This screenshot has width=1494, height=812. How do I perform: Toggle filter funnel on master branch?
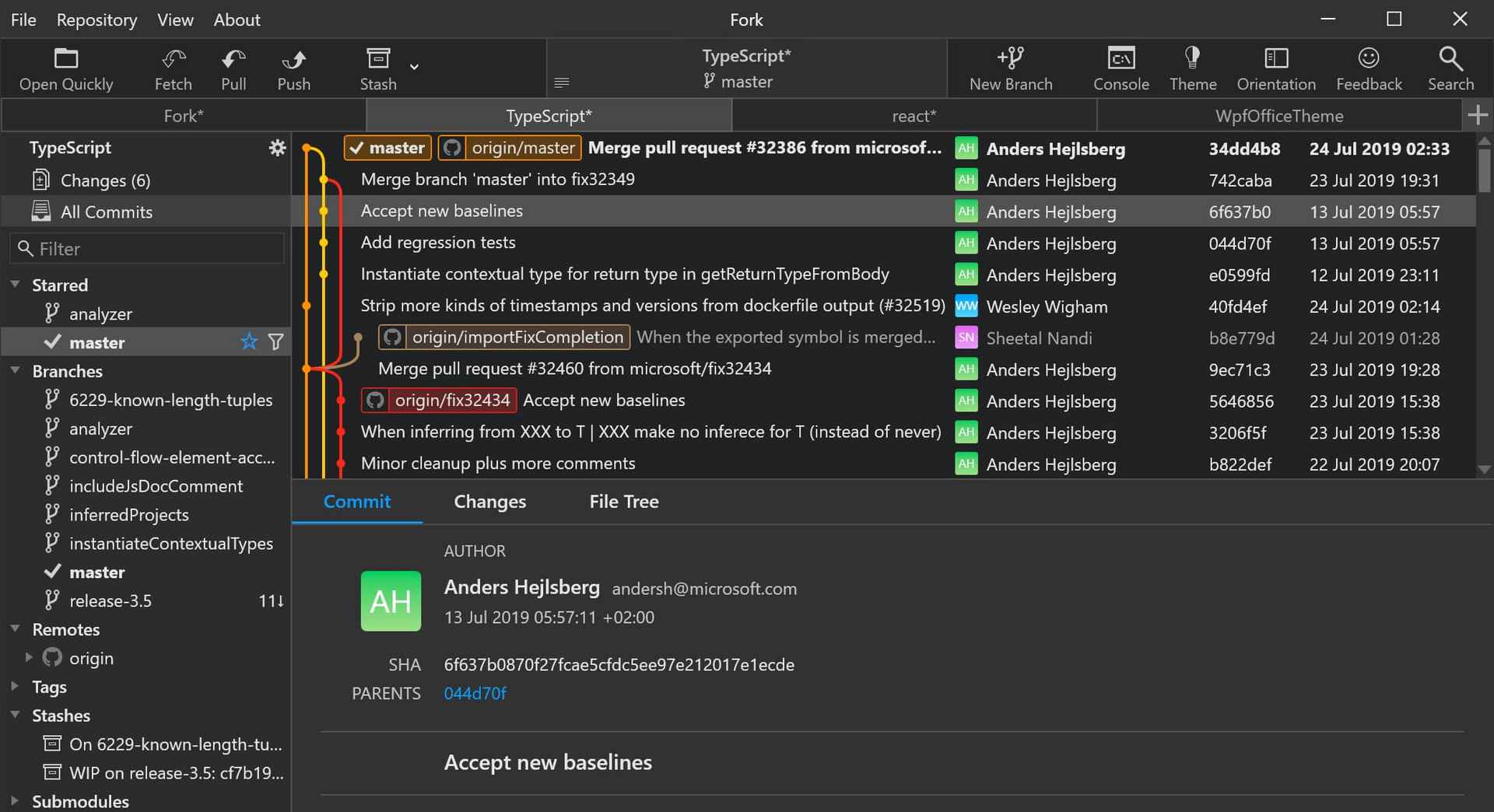point(275,341)
